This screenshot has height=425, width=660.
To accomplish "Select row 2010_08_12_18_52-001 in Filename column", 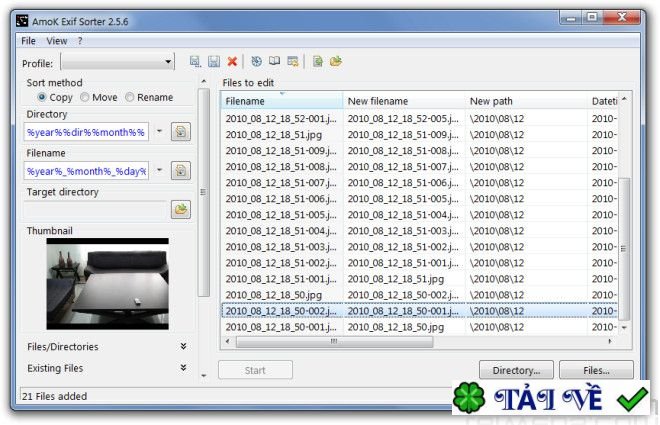I will point(281,119).
